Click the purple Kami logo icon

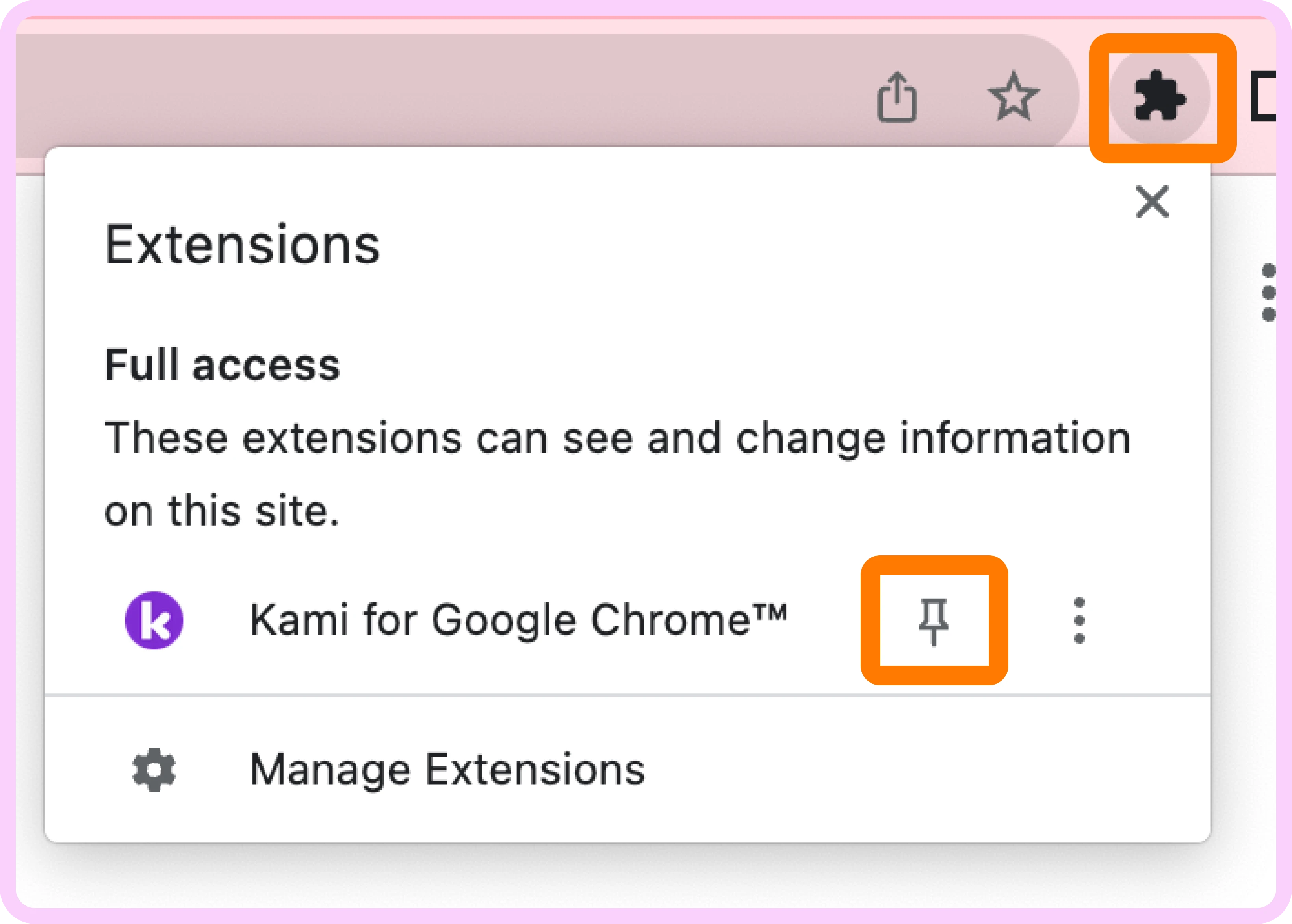tap(154, 620)
